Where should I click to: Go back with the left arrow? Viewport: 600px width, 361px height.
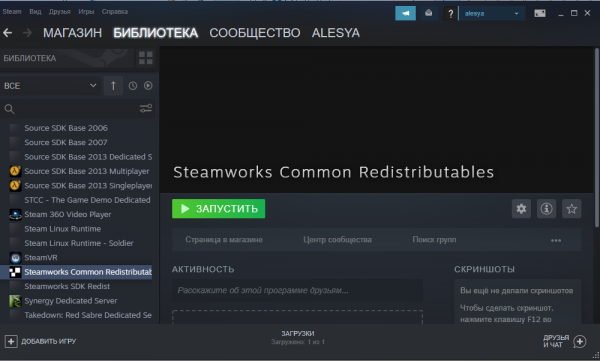(8, 33)
